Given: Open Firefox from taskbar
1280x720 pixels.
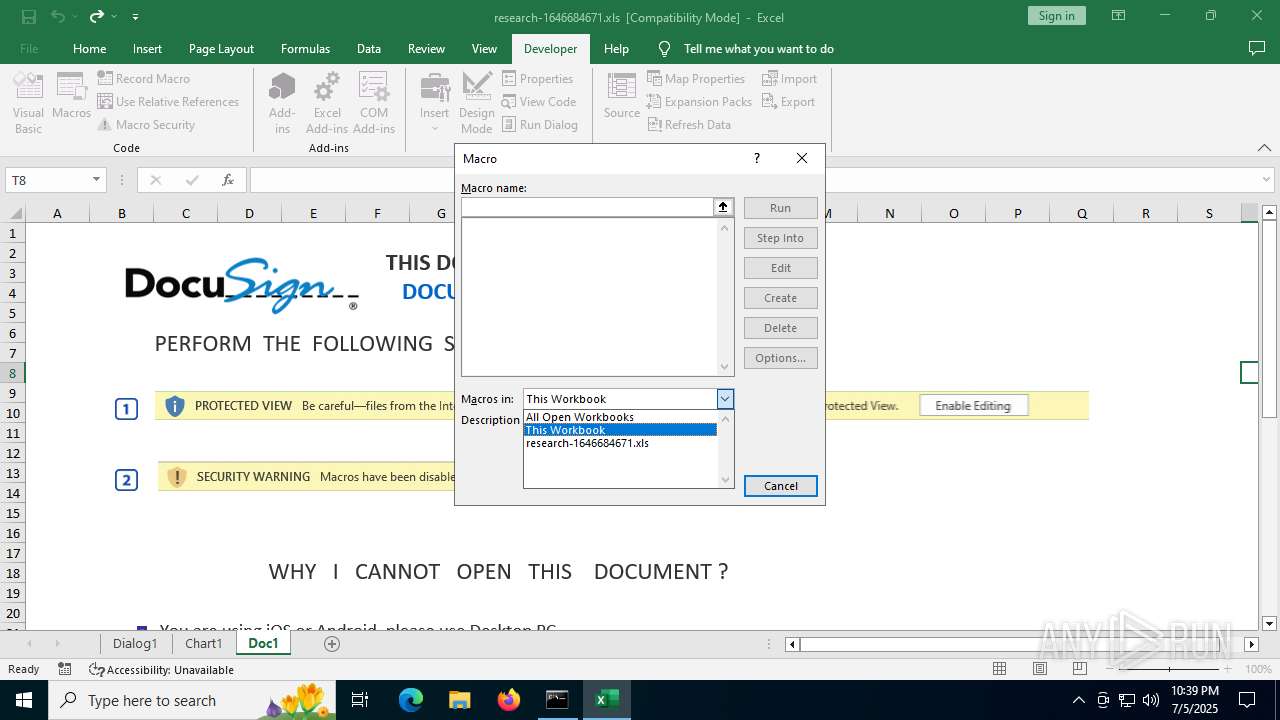Looking at the screenshot, I should click(x=509, y=700).
